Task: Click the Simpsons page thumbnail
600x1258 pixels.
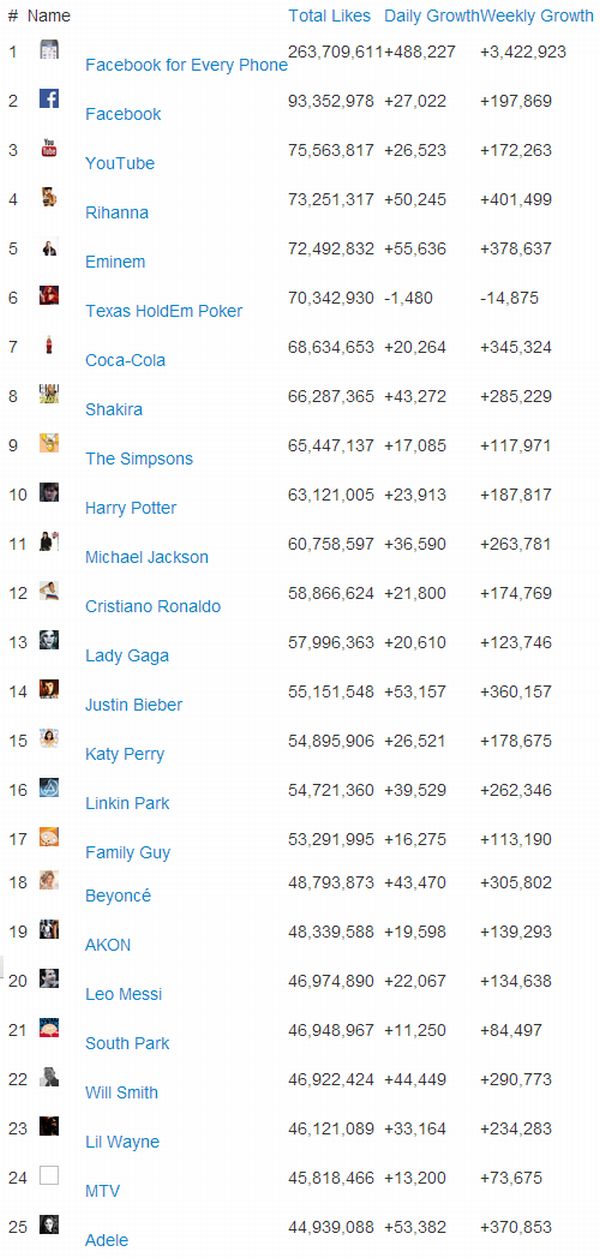Action: point(49,443)
